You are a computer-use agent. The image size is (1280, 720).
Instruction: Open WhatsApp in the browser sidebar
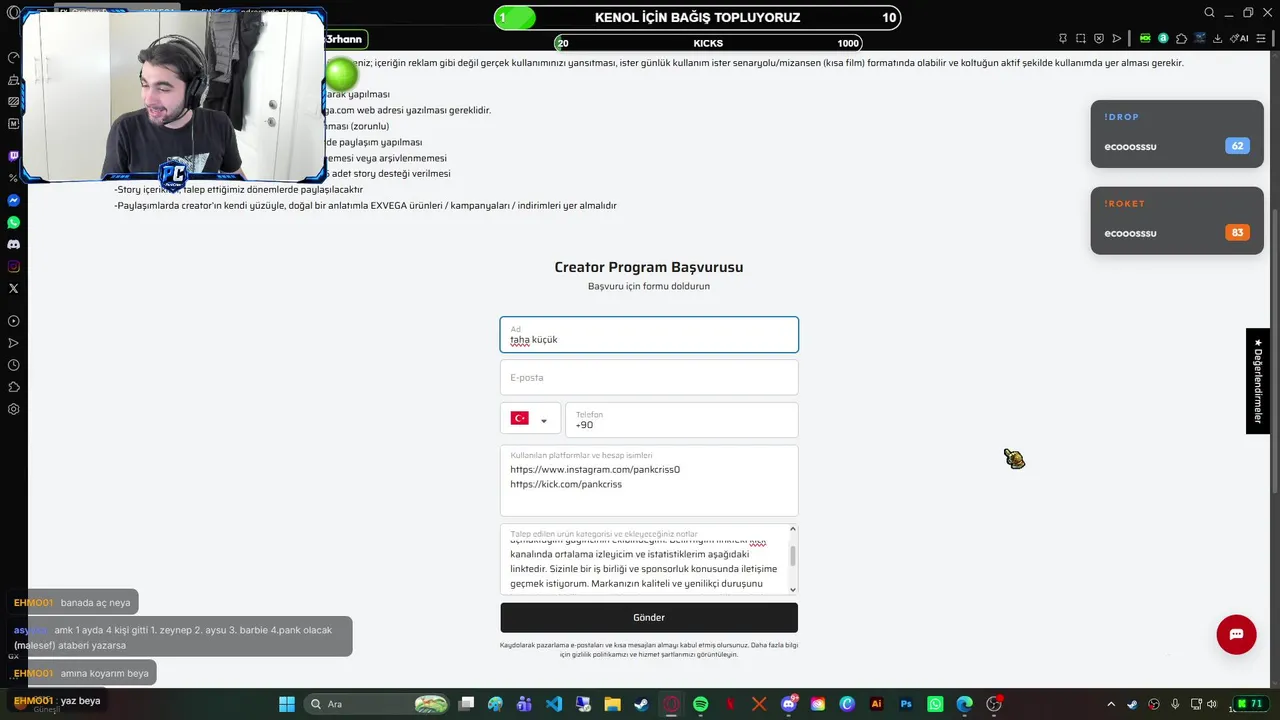[x=13, y=222]
